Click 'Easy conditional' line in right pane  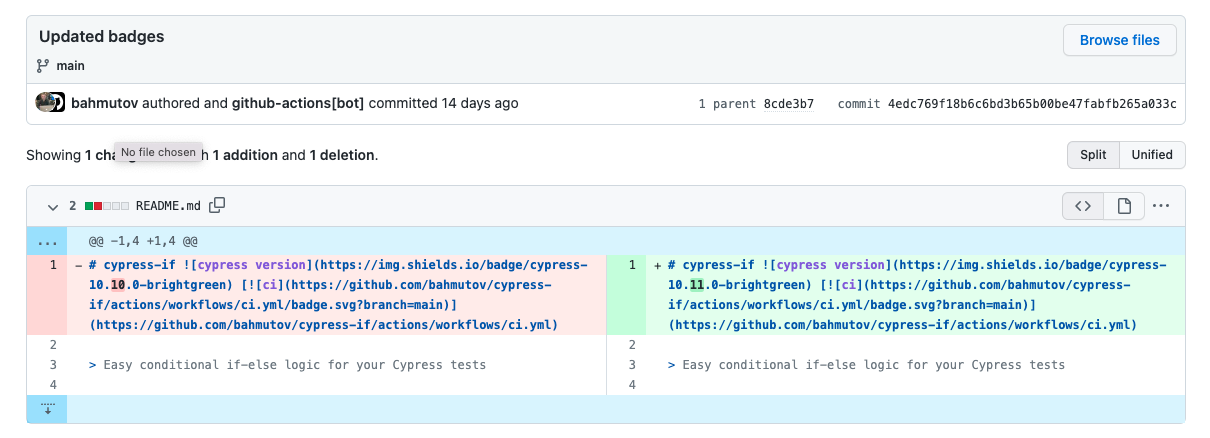click(x=866, y=365)
